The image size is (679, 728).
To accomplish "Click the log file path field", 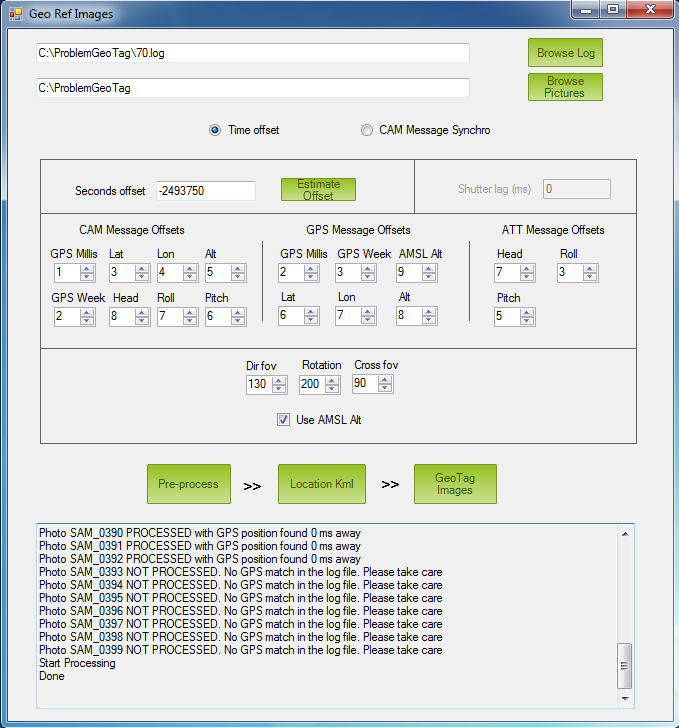I will 252,53.
